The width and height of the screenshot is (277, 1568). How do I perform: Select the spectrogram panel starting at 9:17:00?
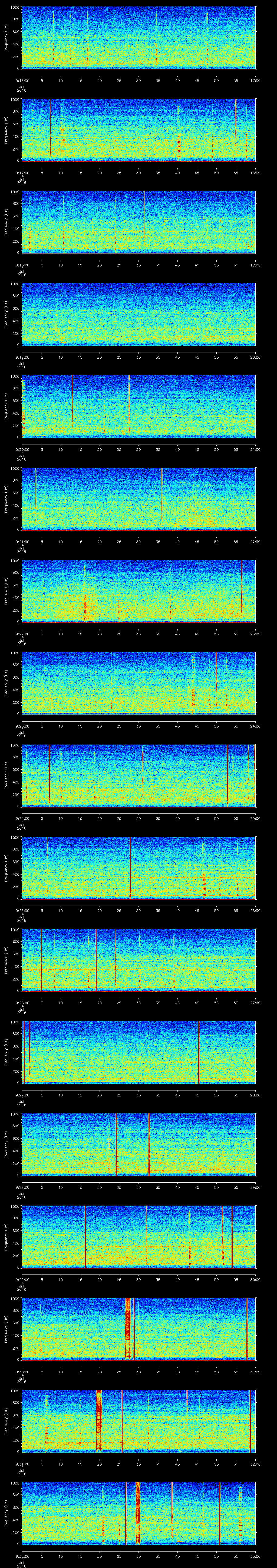coord(139,130)
